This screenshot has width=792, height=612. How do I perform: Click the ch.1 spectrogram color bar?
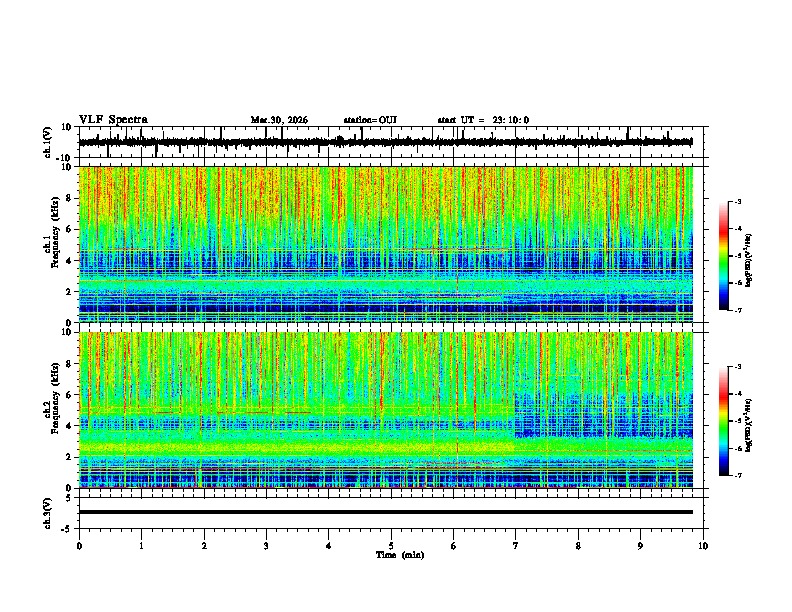click(724, 256)
